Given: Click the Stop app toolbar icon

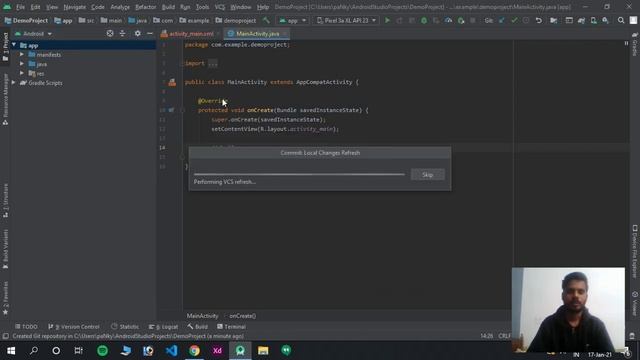Looking at the screenshot, I should 473,20.
